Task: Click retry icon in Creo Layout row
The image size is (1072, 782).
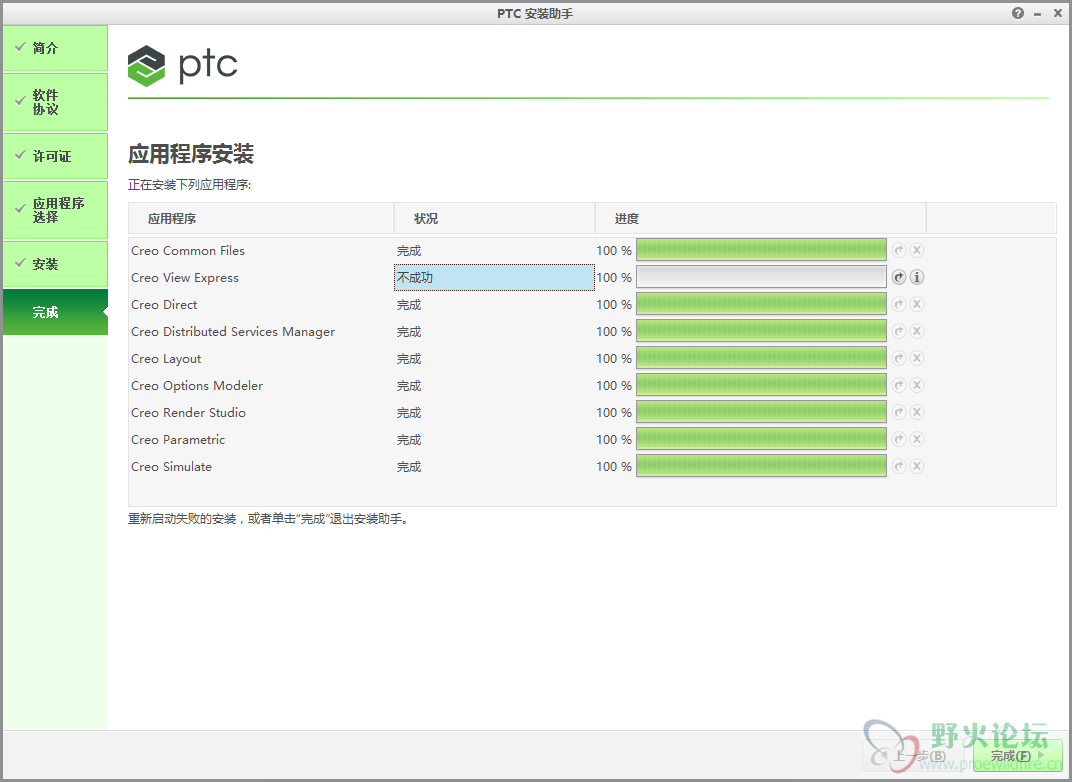Action: (x=899, y=358)
